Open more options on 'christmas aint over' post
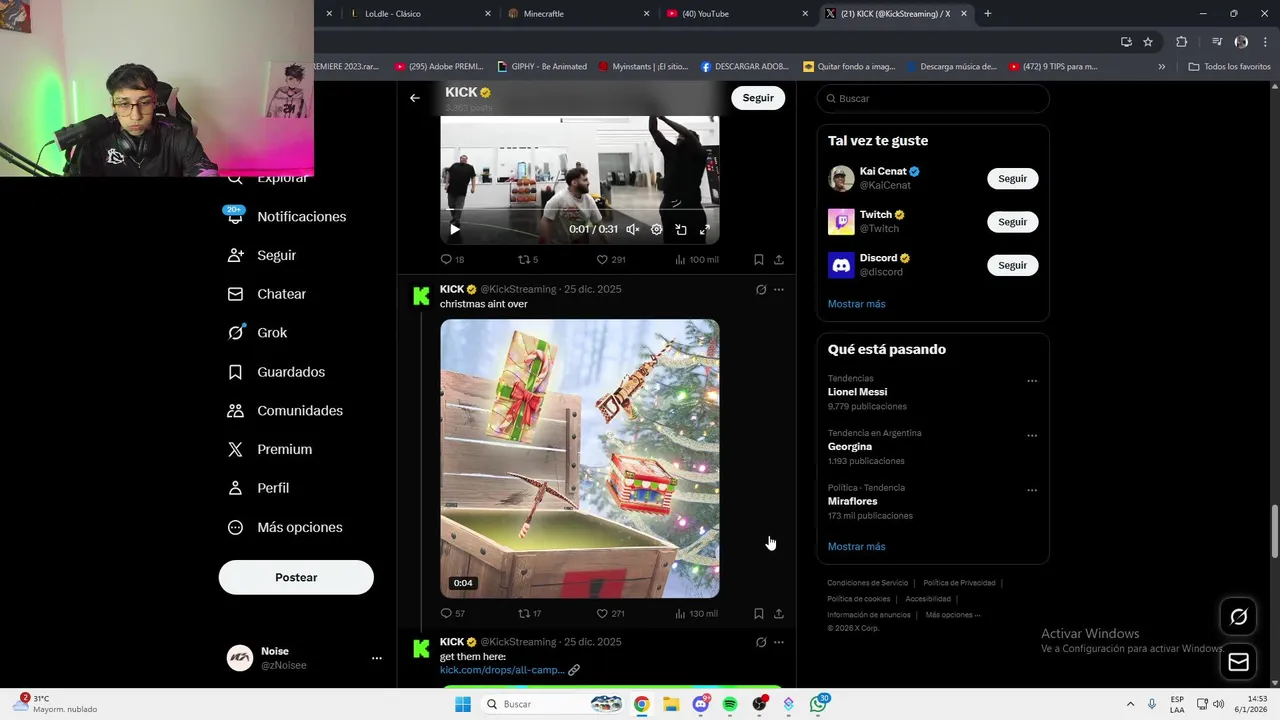Screen dimensions: 1280x720 tap(779, 290)
